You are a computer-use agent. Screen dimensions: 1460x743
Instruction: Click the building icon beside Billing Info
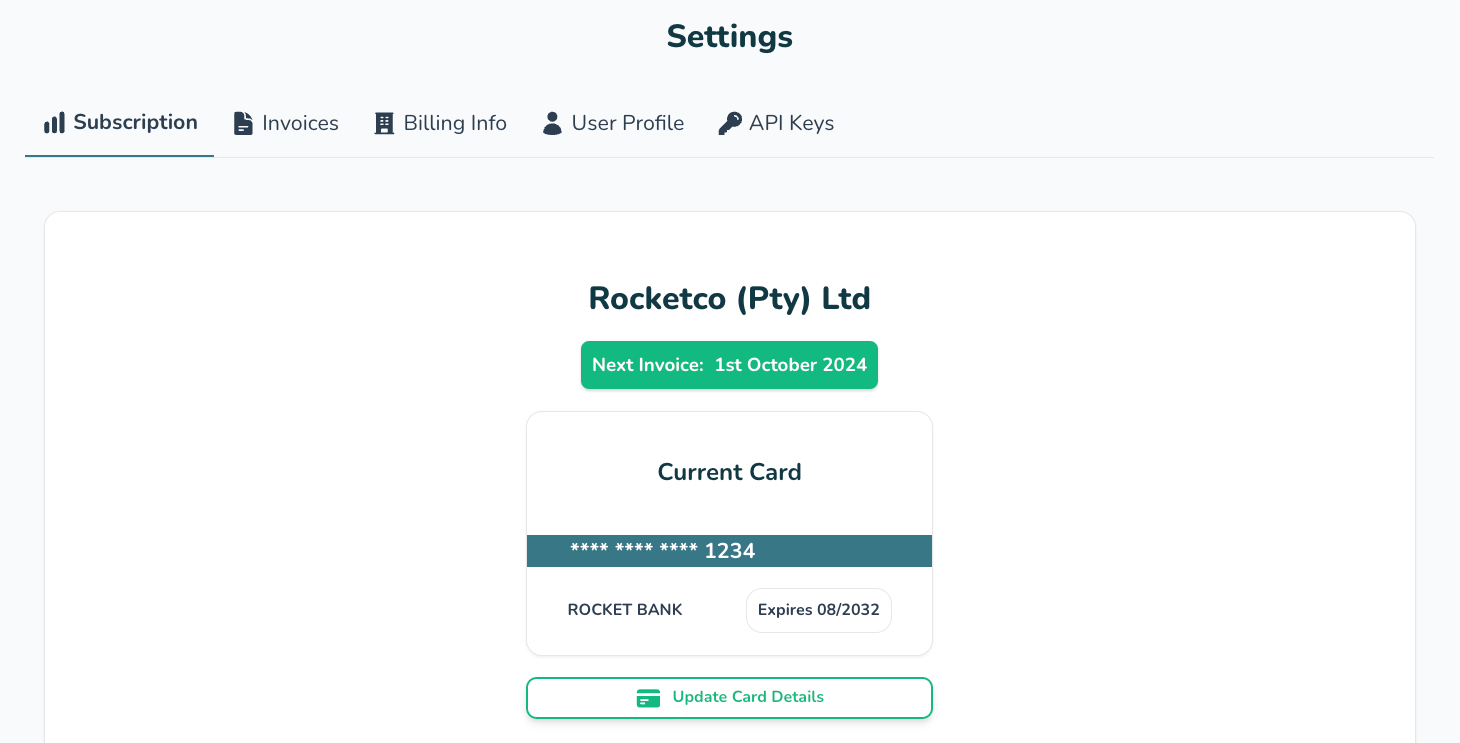384,123
